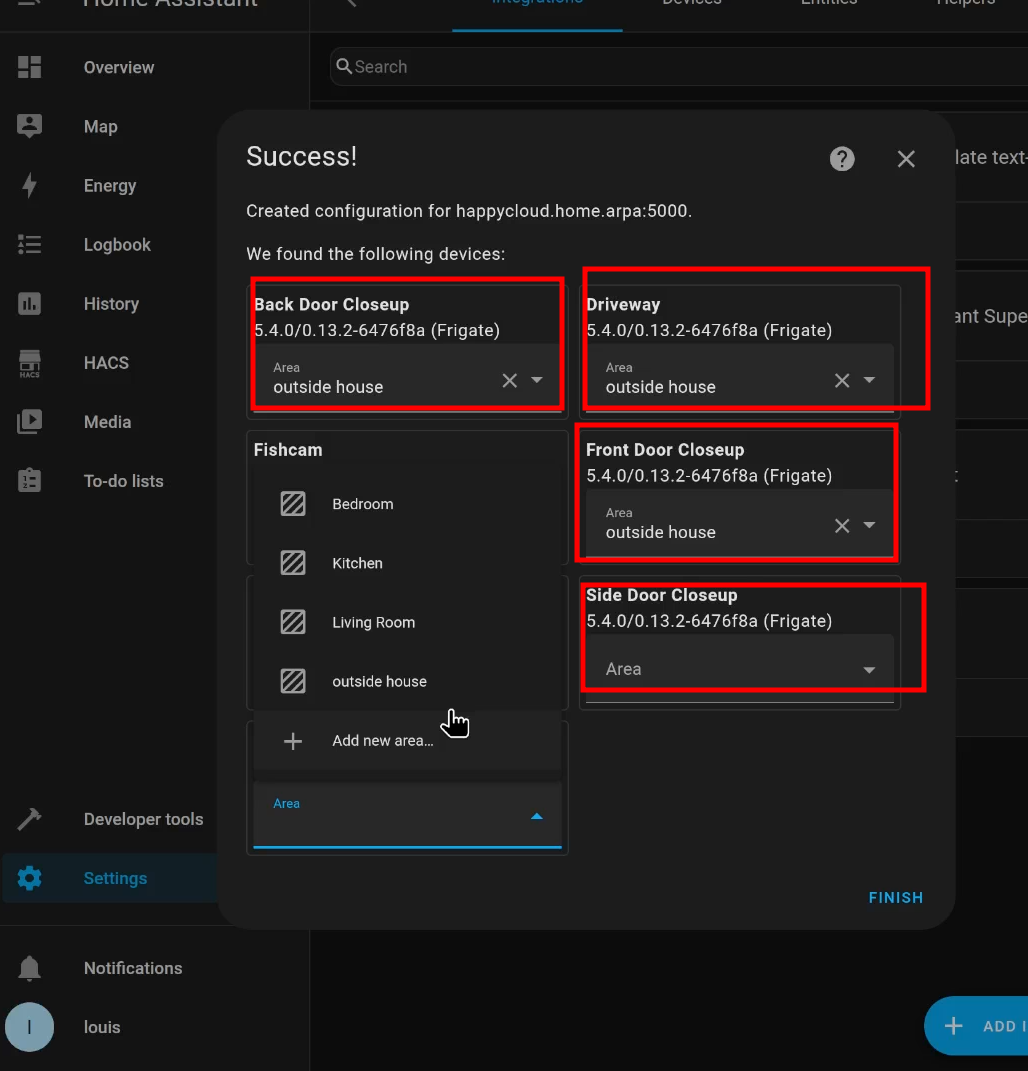Open the Overview dashboard icon

[29, 67]
